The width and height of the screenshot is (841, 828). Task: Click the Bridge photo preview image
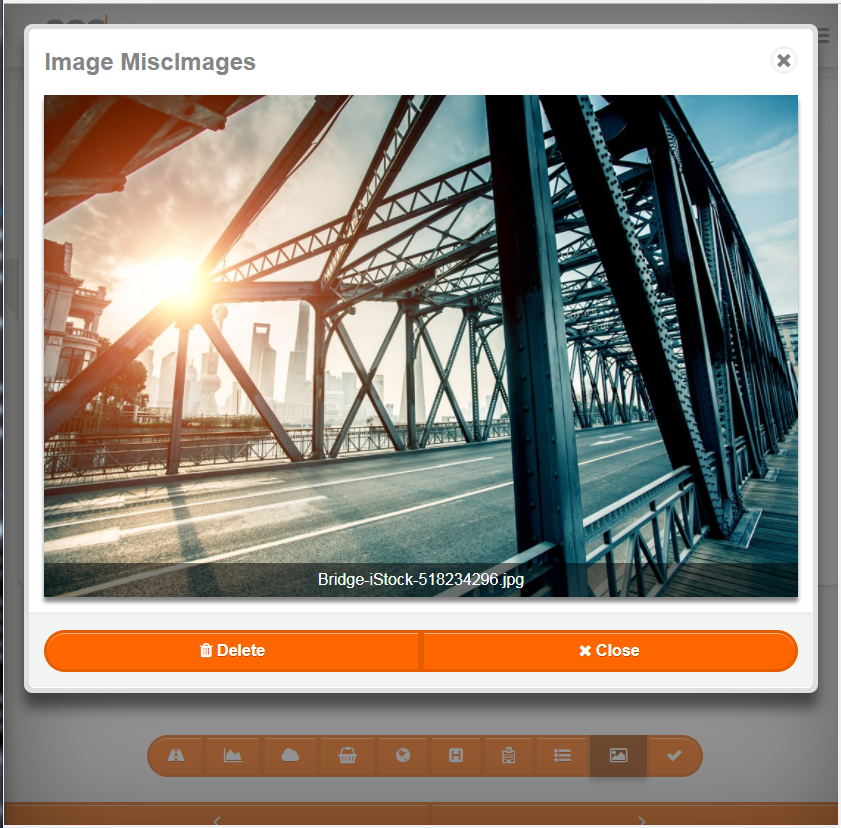coord(421,346)
